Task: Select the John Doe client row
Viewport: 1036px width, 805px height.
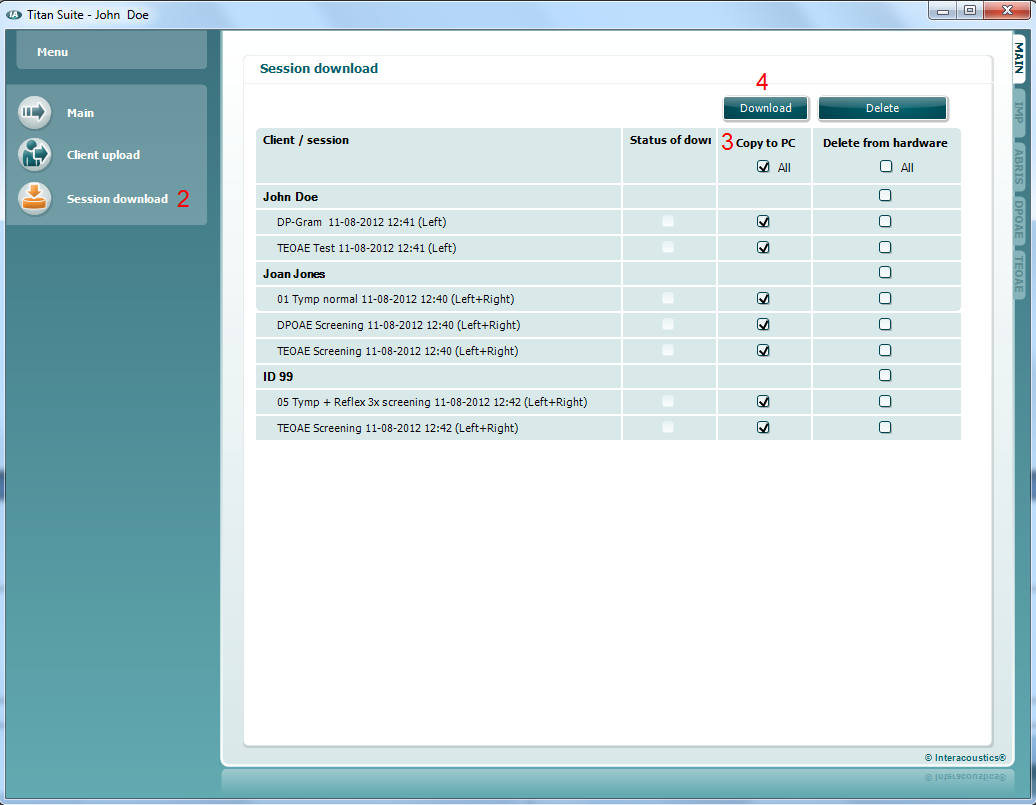Action: [608, 197]
